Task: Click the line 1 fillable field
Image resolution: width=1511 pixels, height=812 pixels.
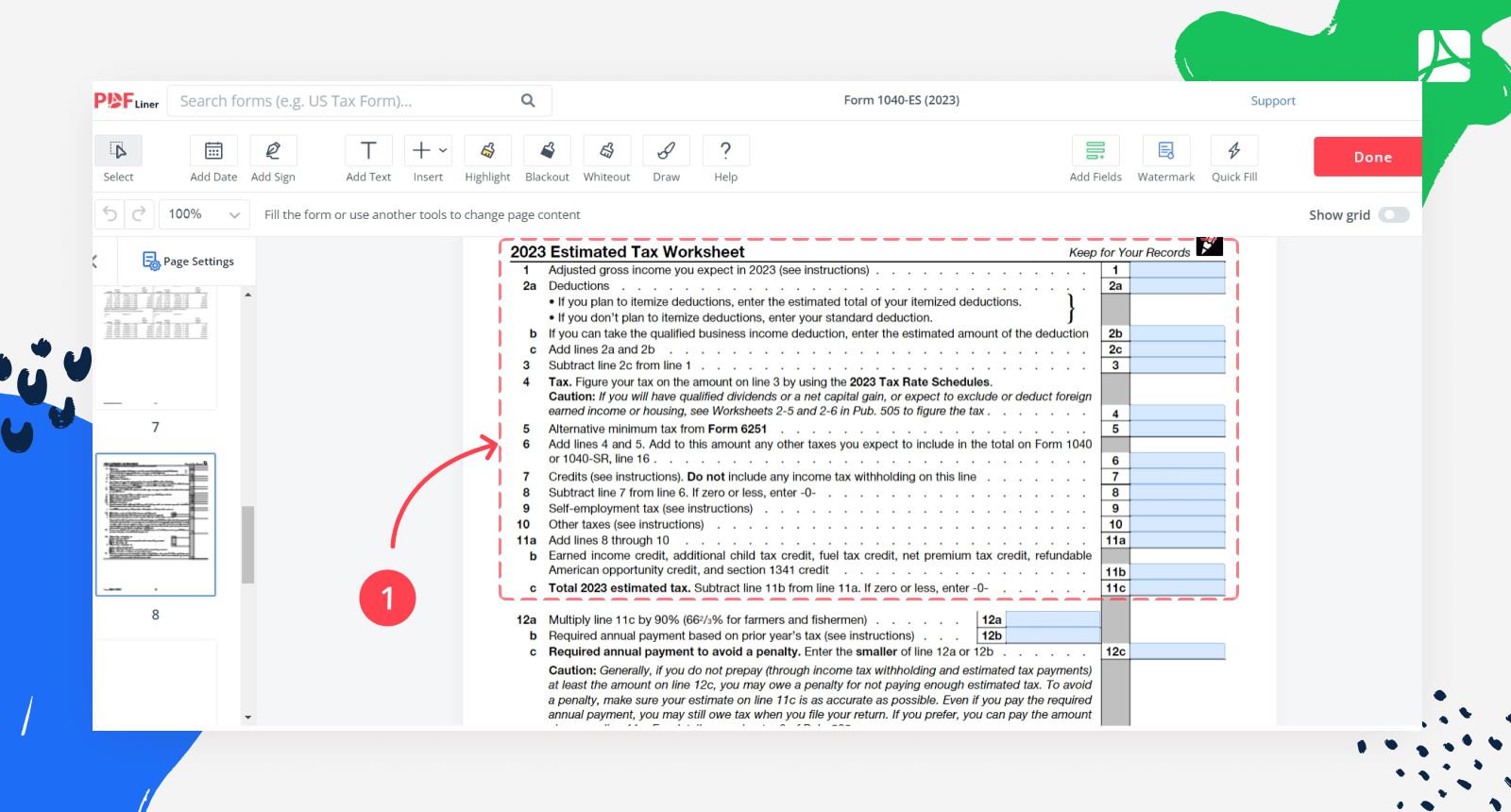Action: tap(1178, 270)
